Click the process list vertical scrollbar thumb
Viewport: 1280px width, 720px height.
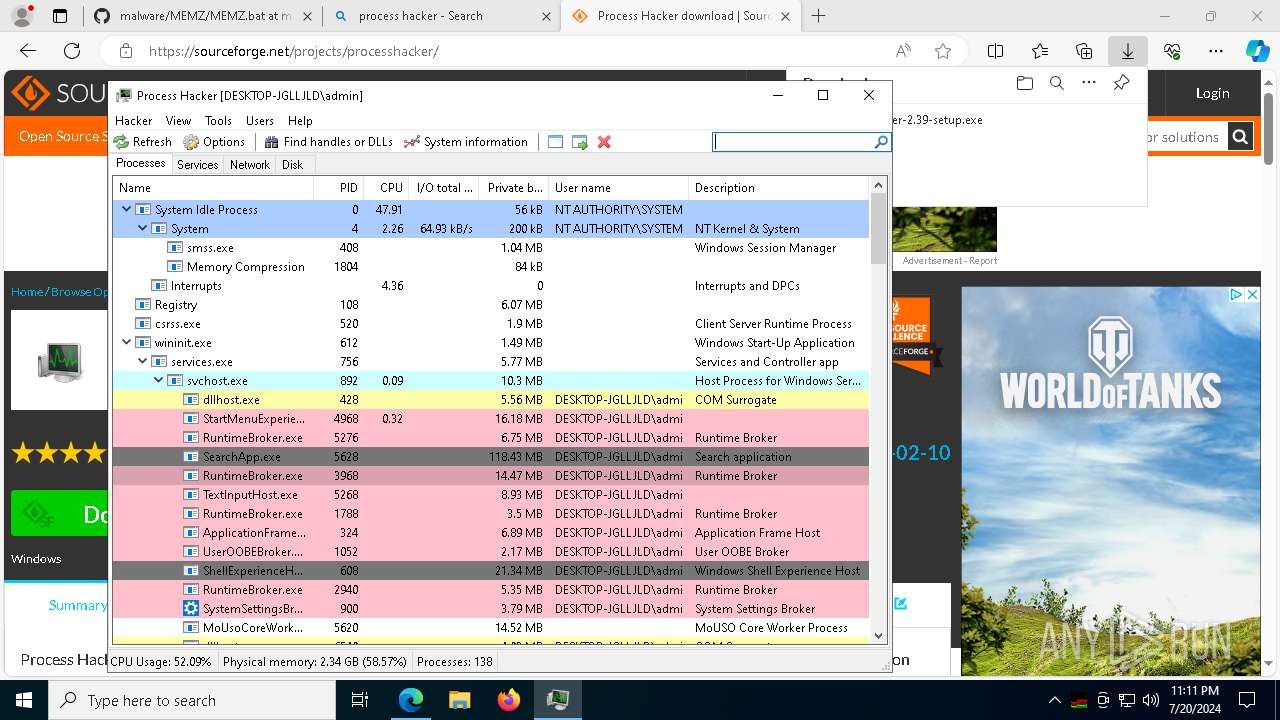[x=879, y=229]
